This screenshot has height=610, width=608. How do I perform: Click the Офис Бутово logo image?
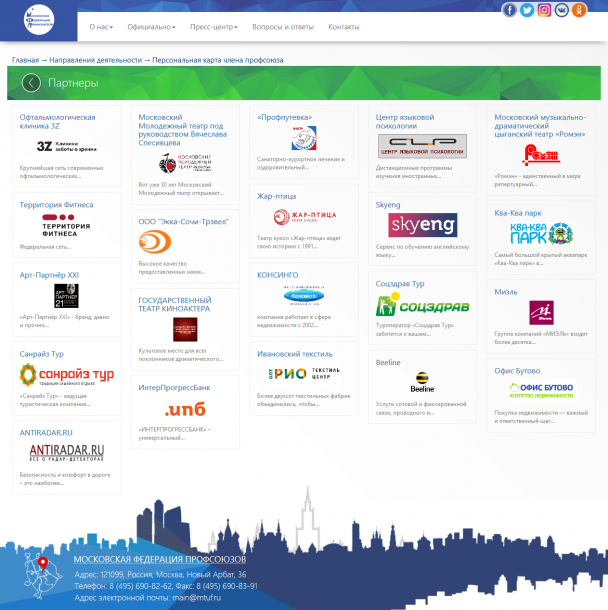click(x=541, y=391)
